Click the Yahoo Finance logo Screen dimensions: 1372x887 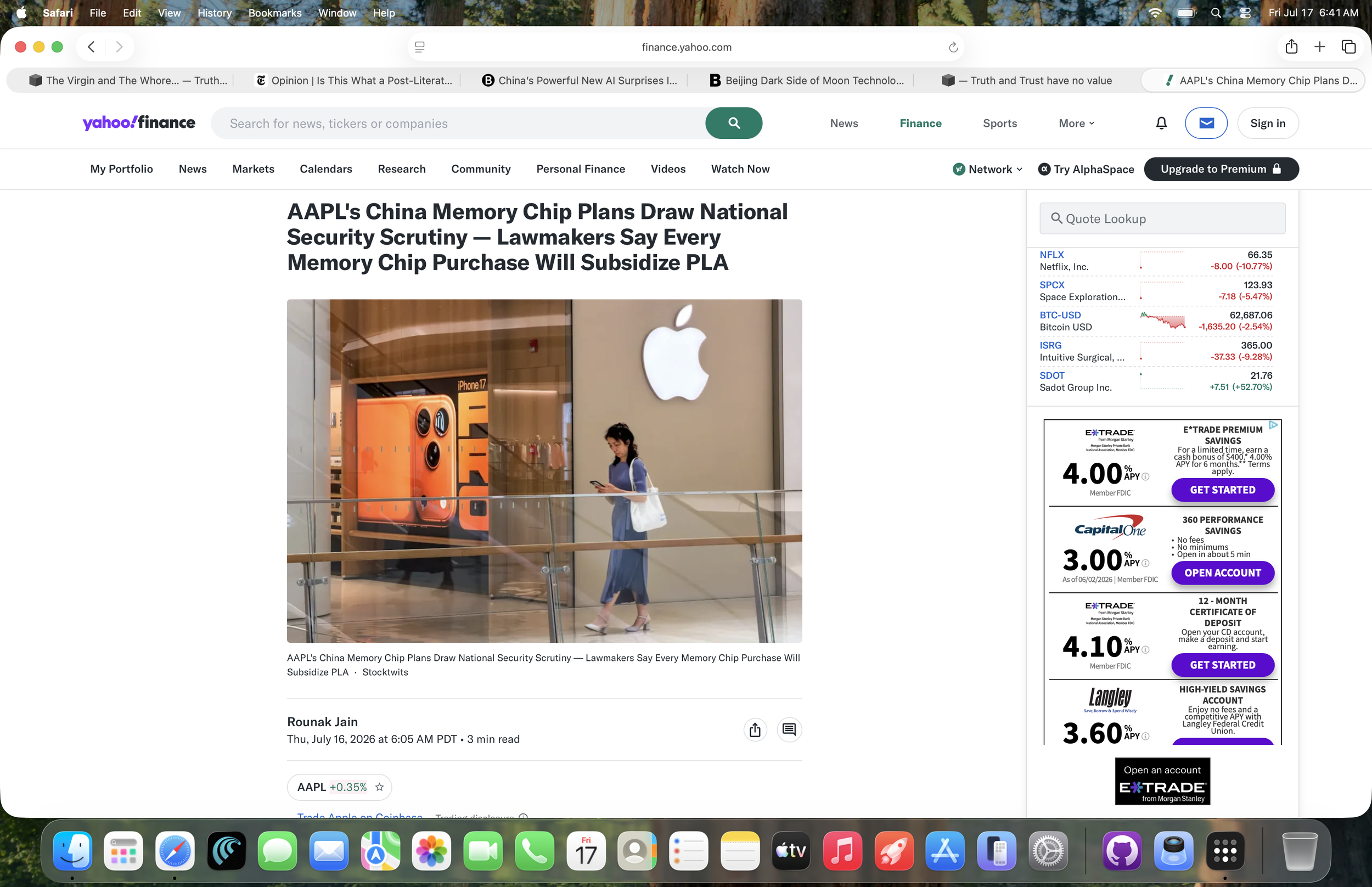pos(139,123)
